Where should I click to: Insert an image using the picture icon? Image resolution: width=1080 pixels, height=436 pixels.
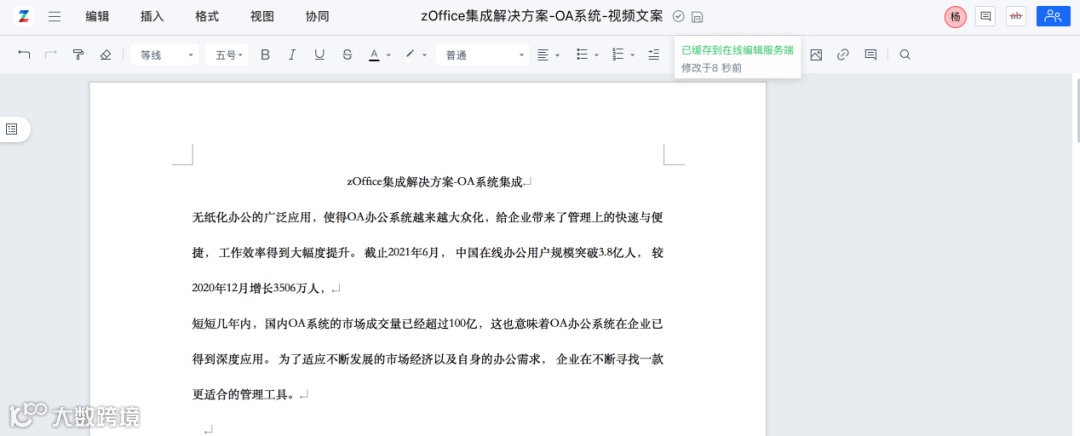pos(816,54)
